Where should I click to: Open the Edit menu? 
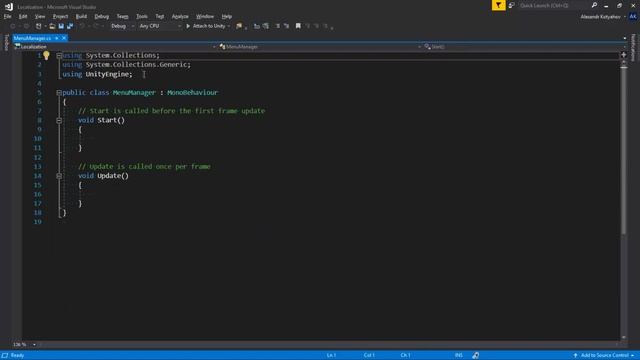23,16
